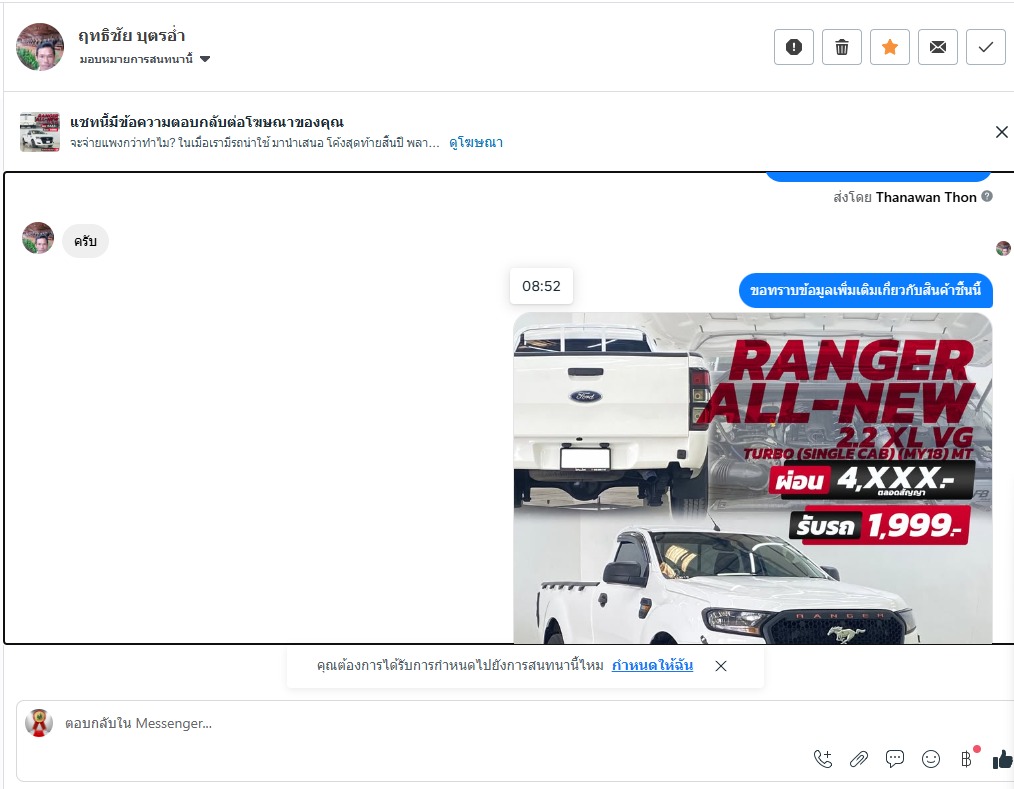Click the มอบหมายการสนทนานี้ label
The width and height of the screenshot is (1014, 789).
136,59
